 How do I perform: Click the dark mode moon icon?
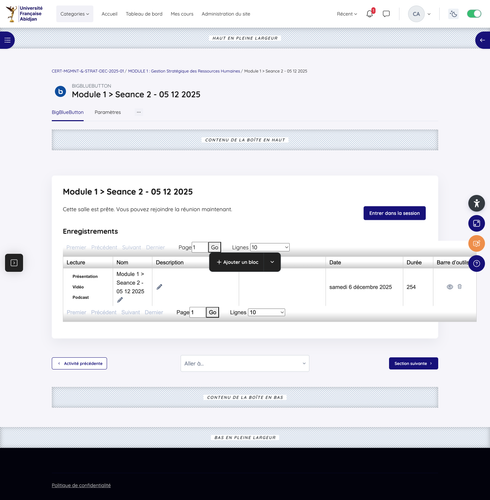pyautogui.click(x=453, y=14)
